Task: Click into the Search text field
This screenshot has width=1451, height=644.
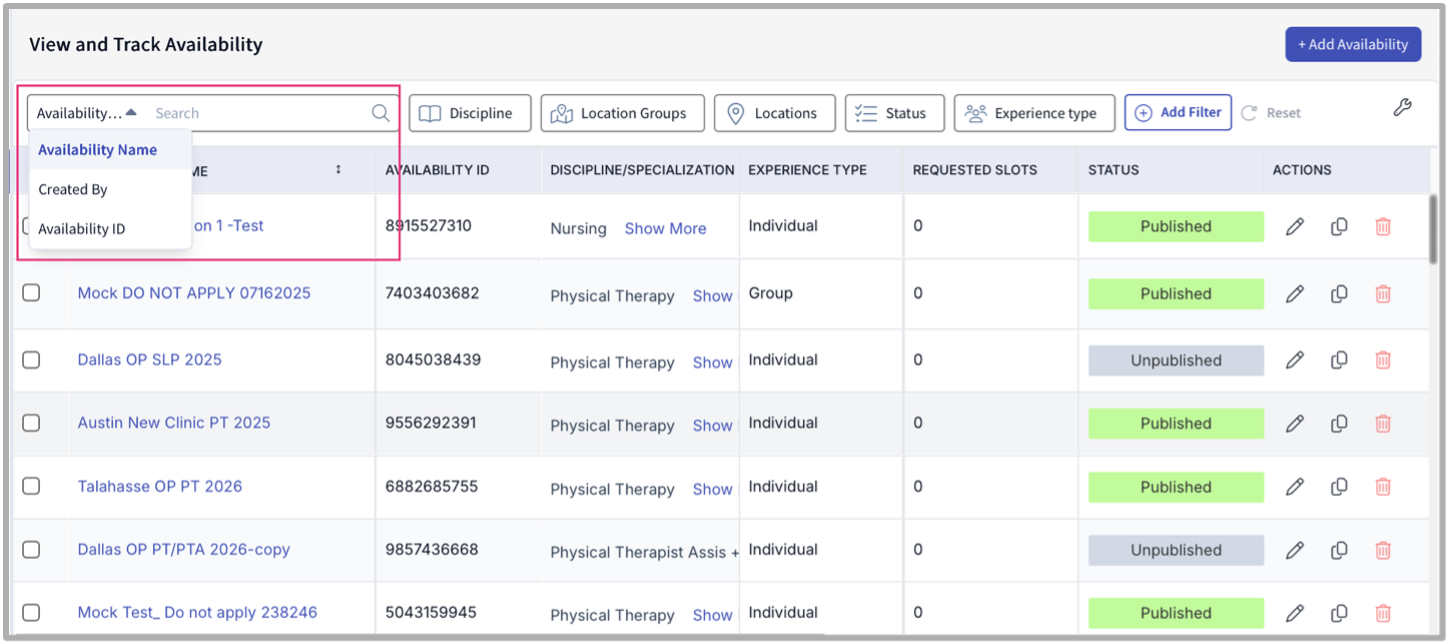Action: point(258,113)
